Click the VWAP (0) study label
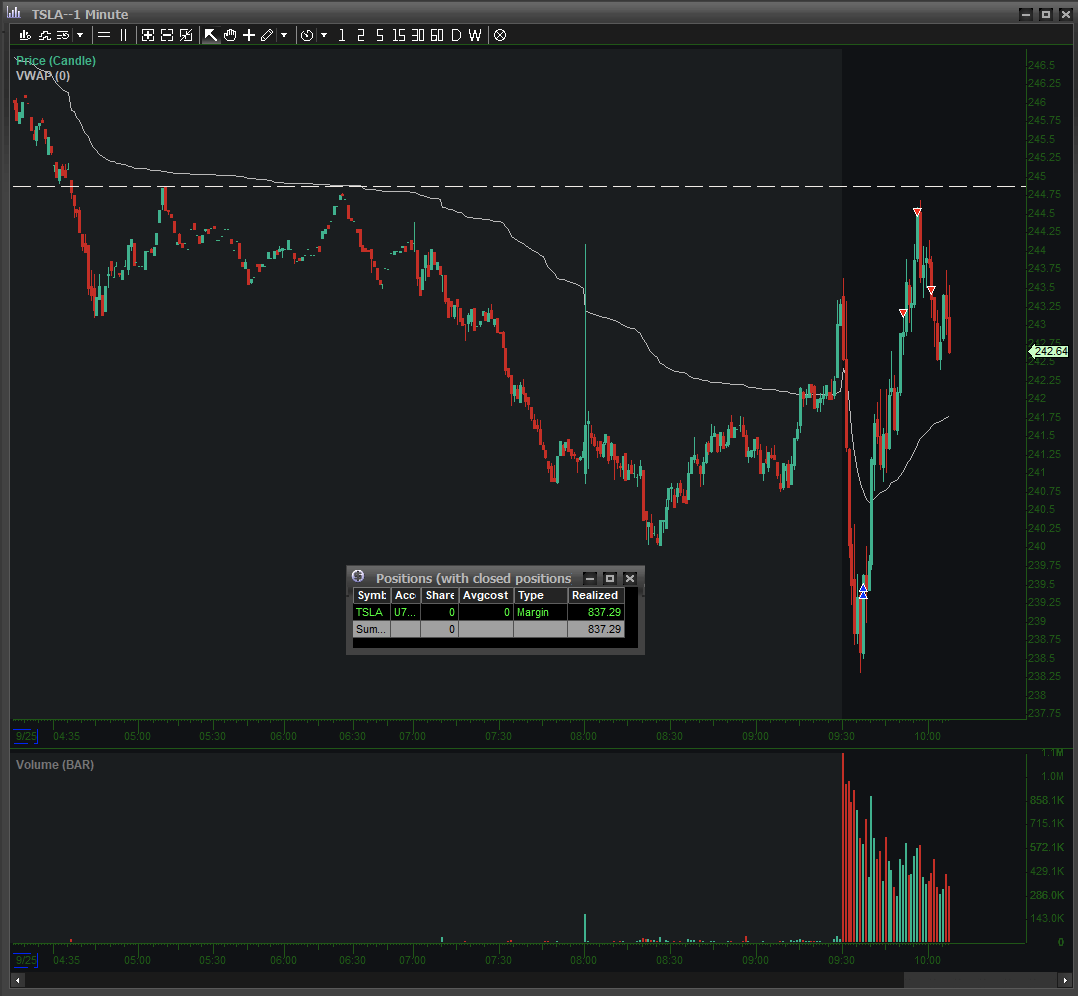Viewport: 1078px width, 996px height. coord(43,76)
